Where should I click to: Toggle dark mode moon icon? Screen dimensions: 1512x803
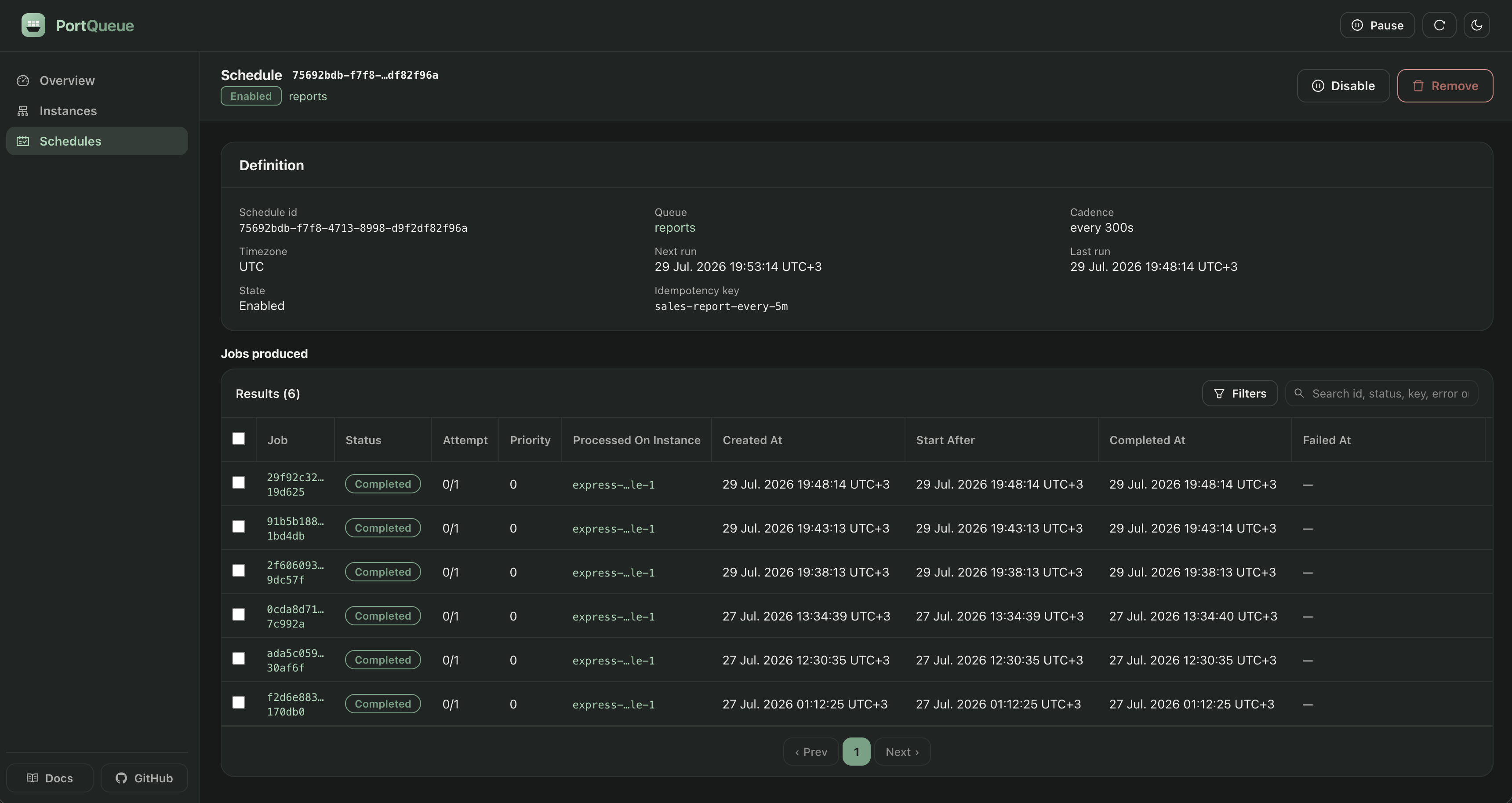click(x=1477, y=25)
